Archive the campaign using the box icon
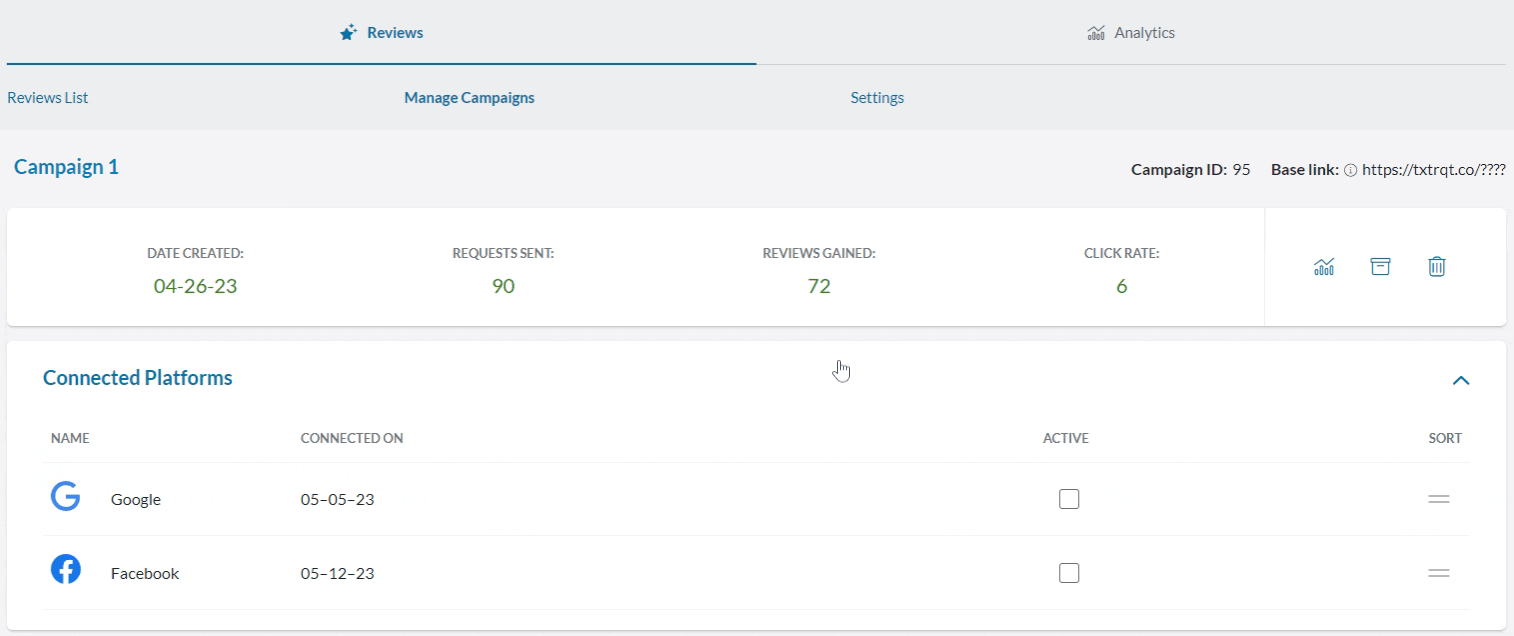This screenshot has height=636, width=1514. pyautogui.click(x=1380, y=267)
